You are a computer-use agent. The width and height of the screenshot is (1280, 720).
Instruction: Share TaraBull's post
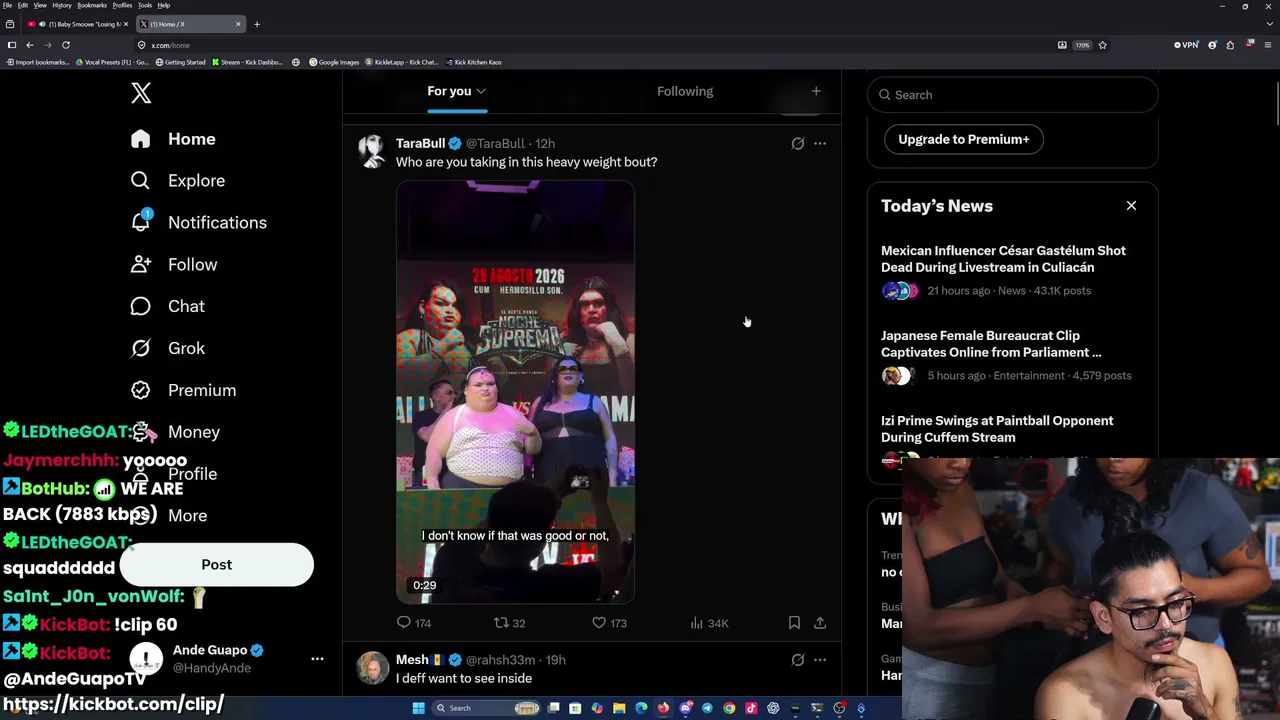820,623
